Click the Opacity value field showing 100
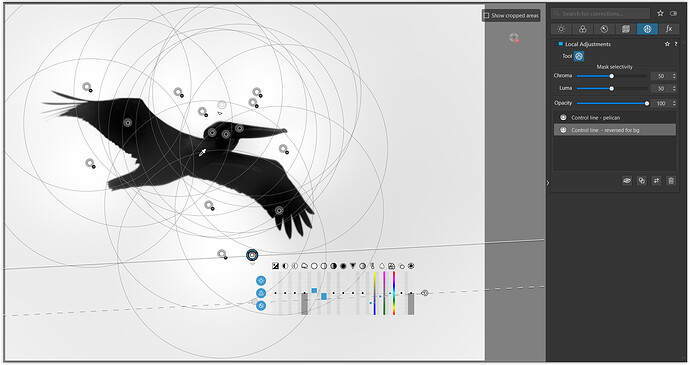The image size is (690, 365). click(x=661, y=103)
